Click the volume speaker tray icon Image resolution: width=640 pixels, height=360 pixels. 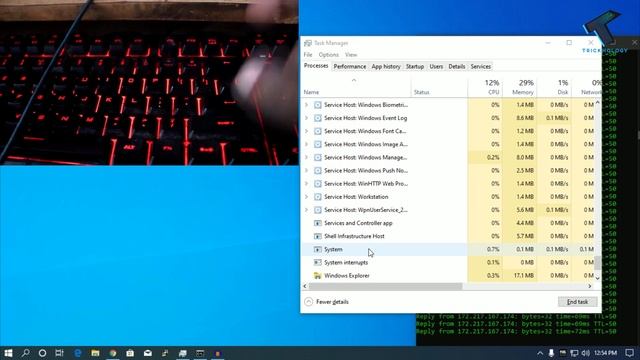tap(586, 353)
